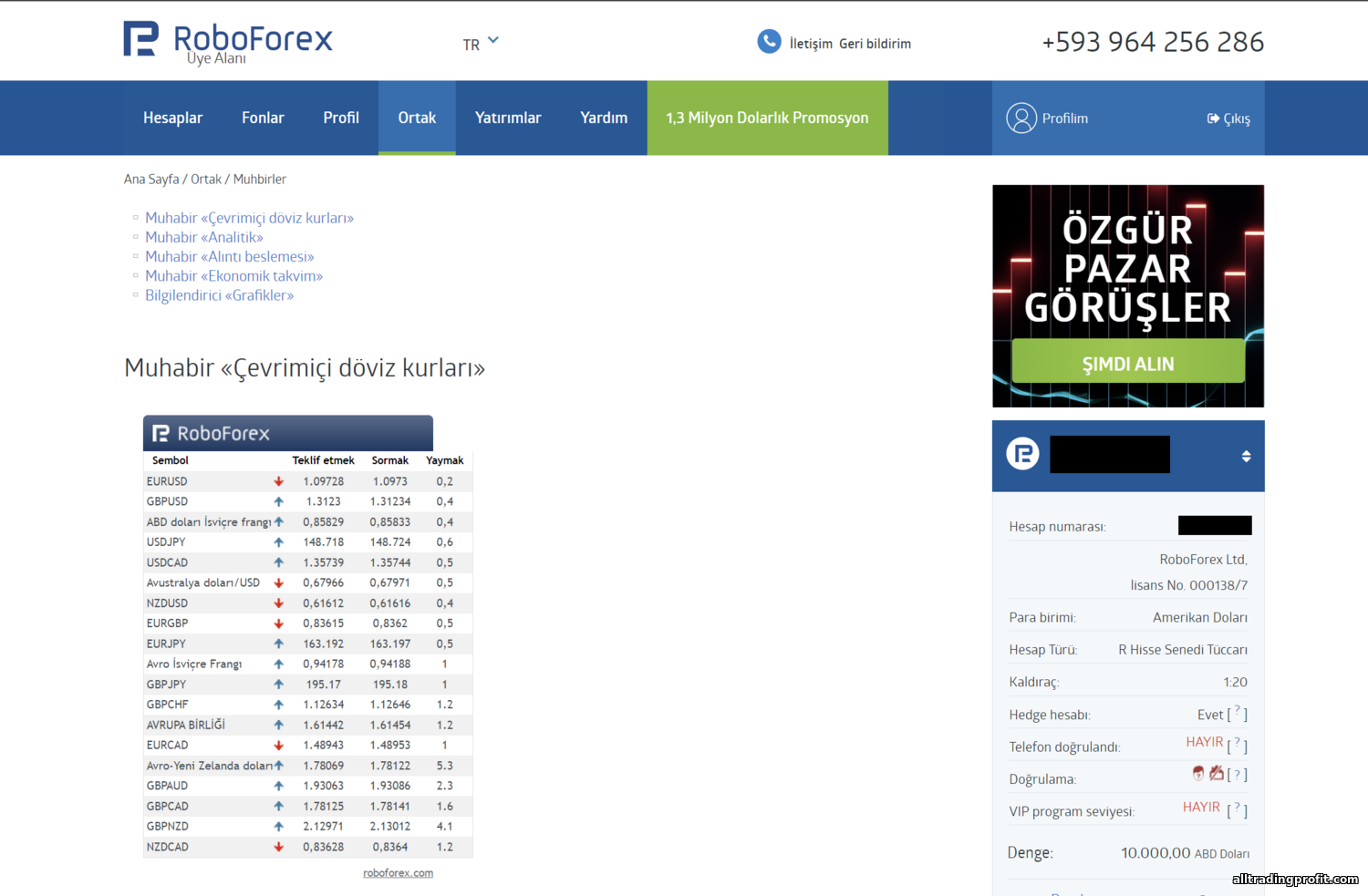Click the phone number +593 964 256 286

(1153, 42)
